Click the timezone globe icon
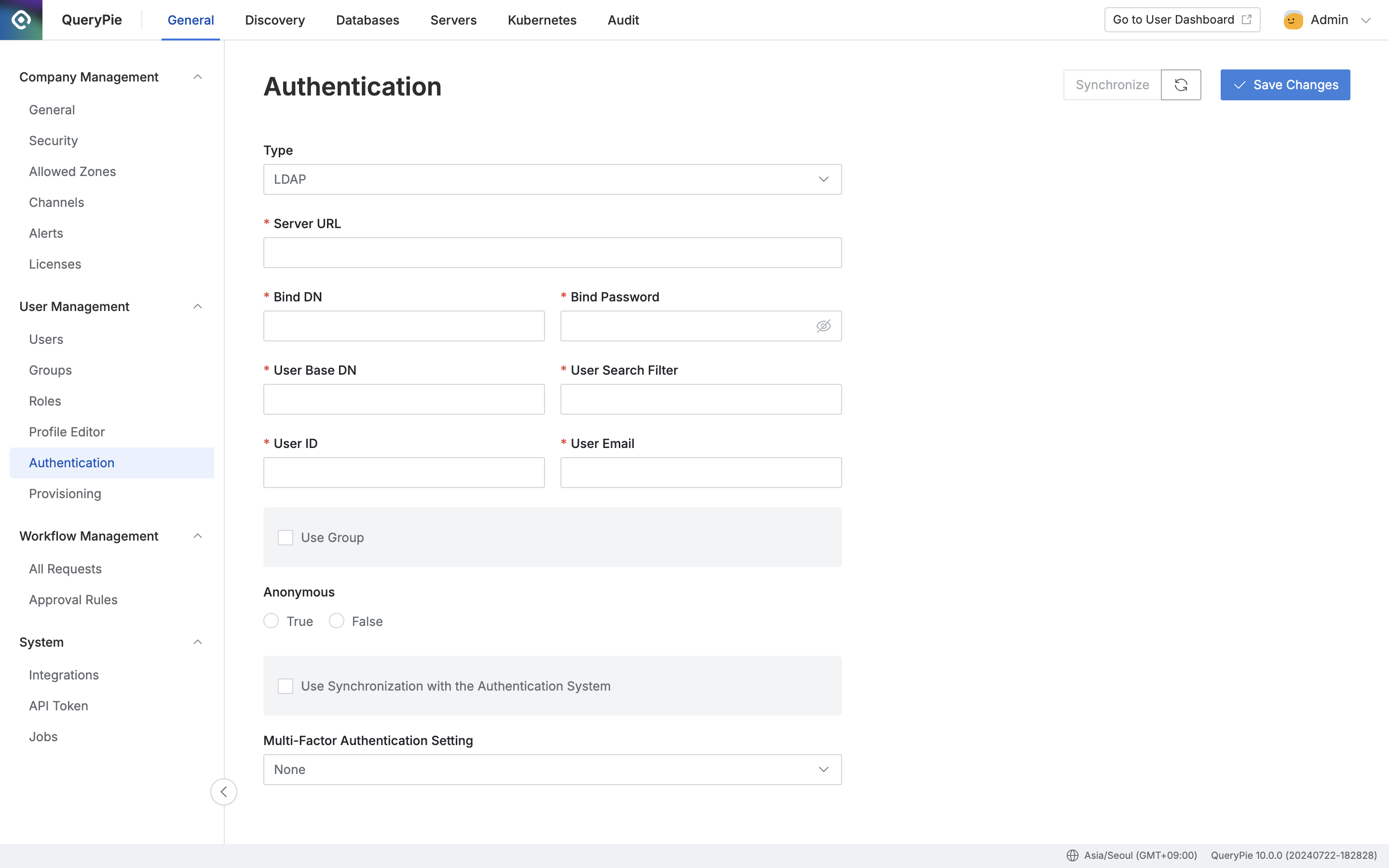This screenshot has height=868, width=1389. tap(1072, 855)
